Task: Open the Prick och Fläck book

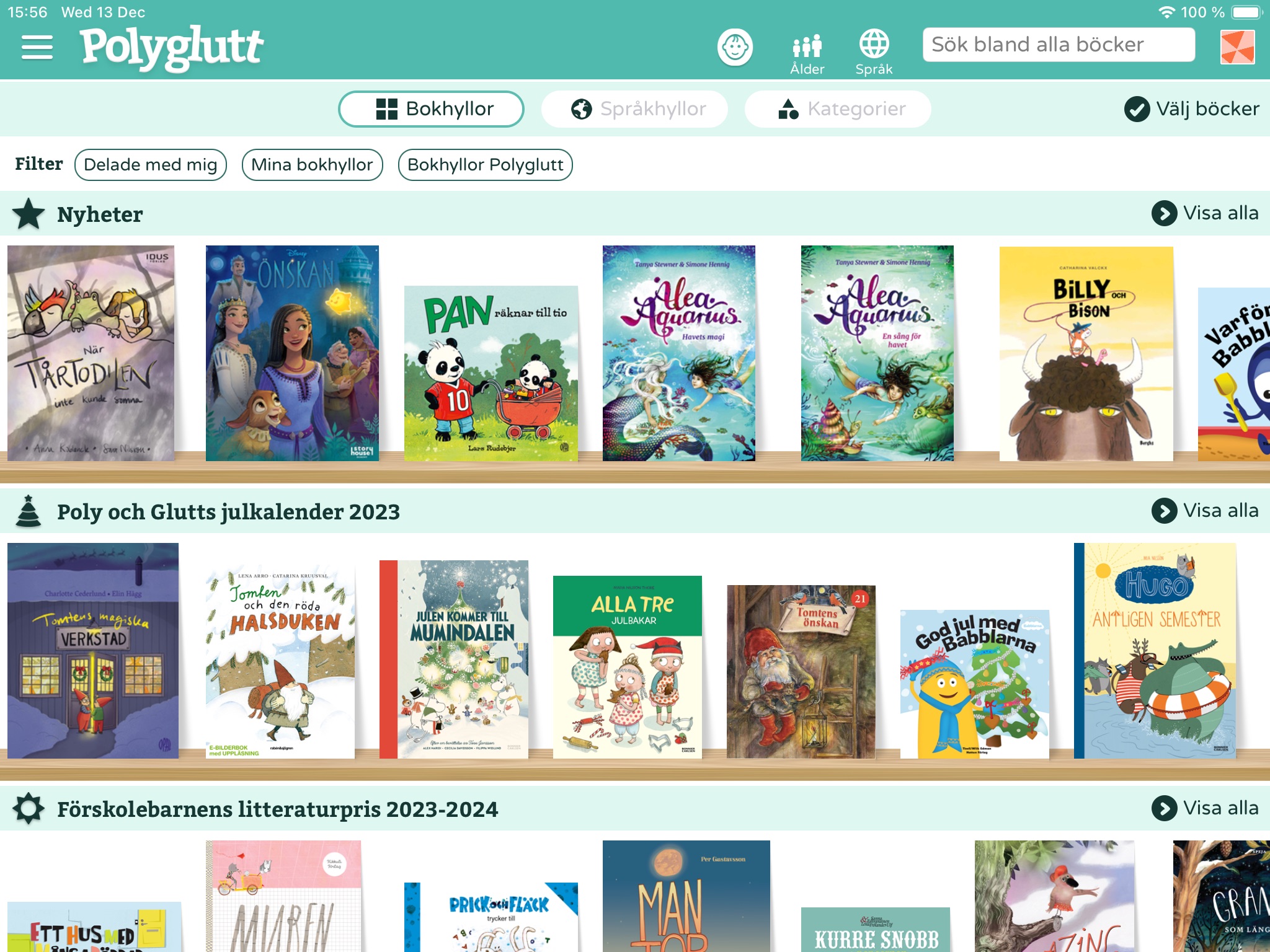Action: click(491, 917)
